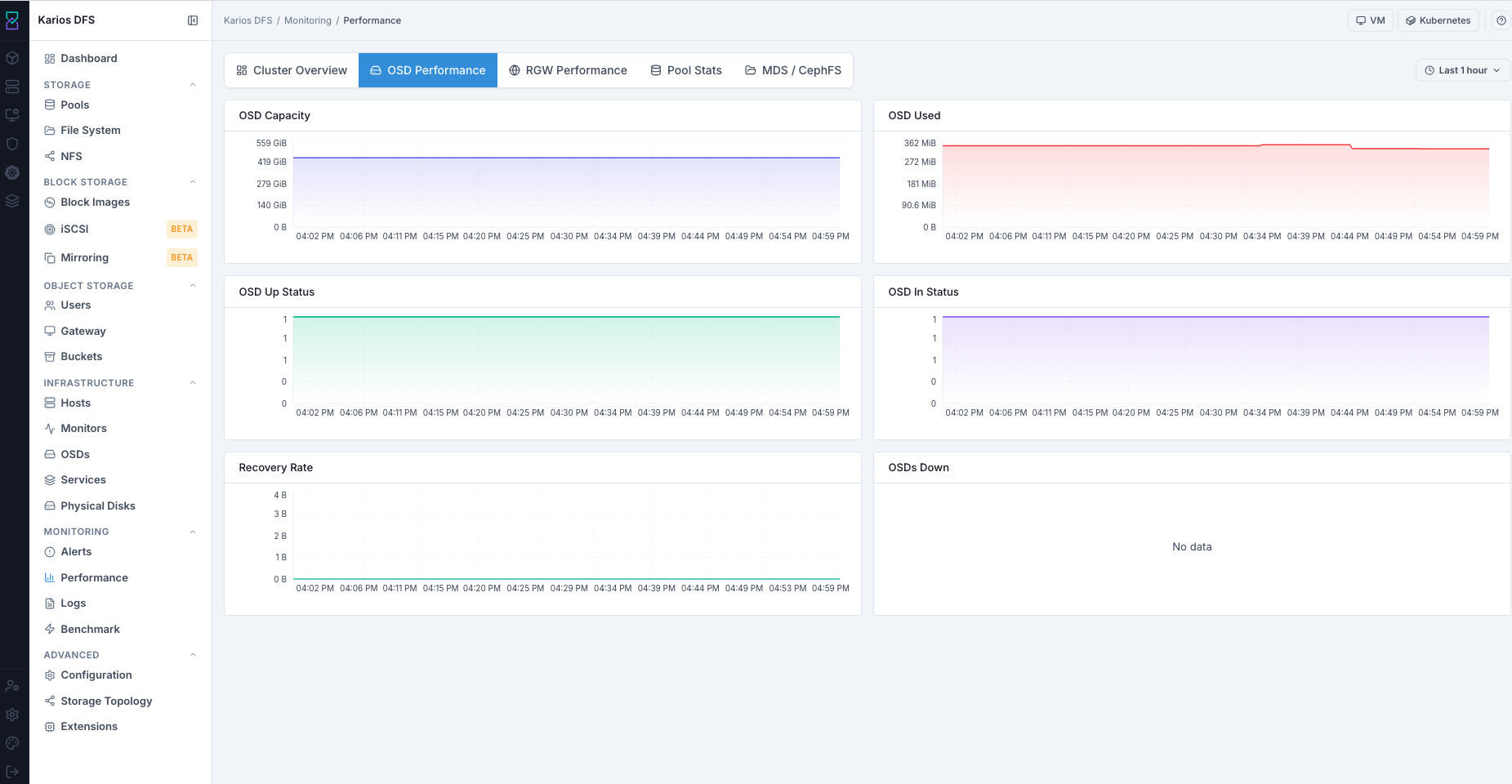Screen dimensions: 1512x784
Task: Collapse the OBJECT STORAGE section chevron
Action: (193, 286)
